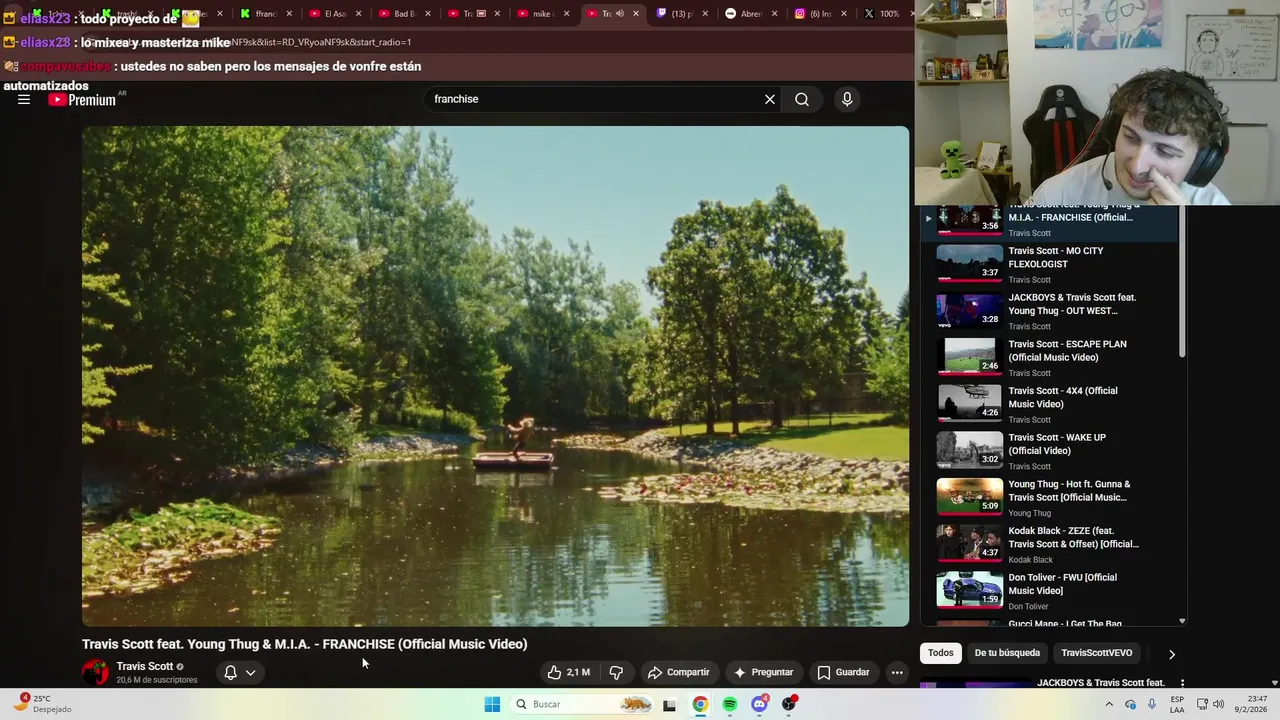Screen dimensions: 1280x720
Task: Open the 25°C Despejado weather widget
Action: point(44,704)
